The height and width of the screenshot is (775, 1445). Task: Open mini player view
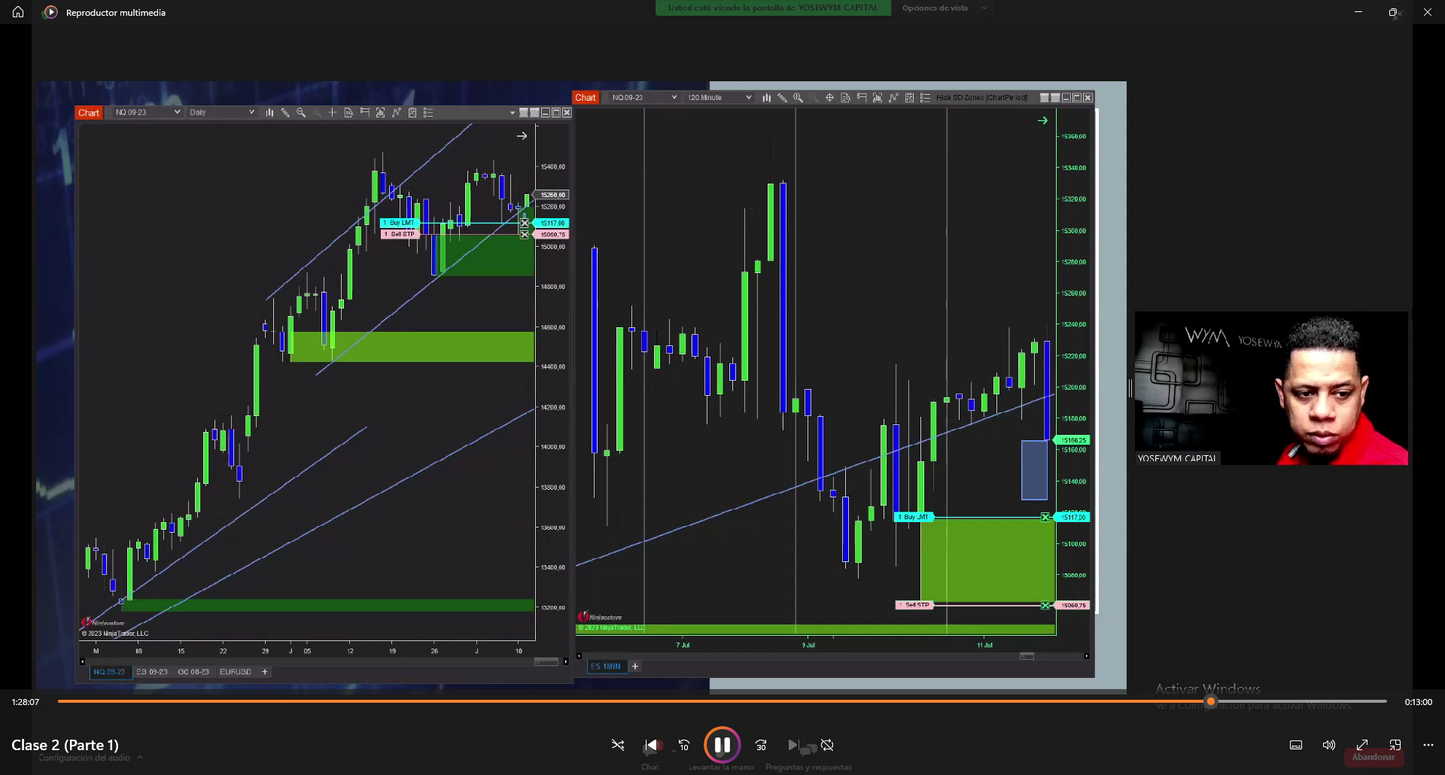coord(1395,745)
